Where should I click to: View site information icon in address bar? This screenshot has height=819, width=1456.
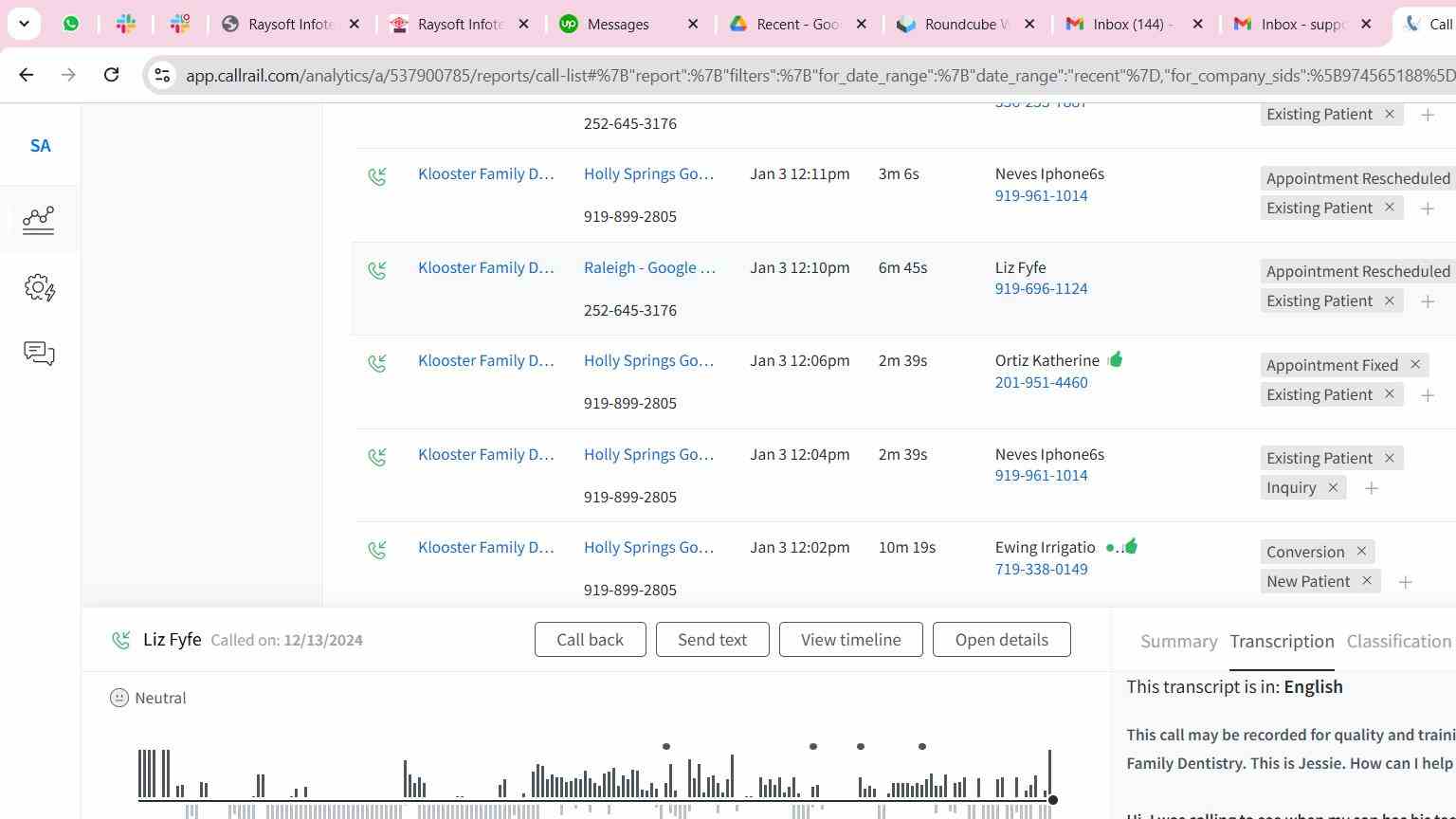(x=162, y=75)
